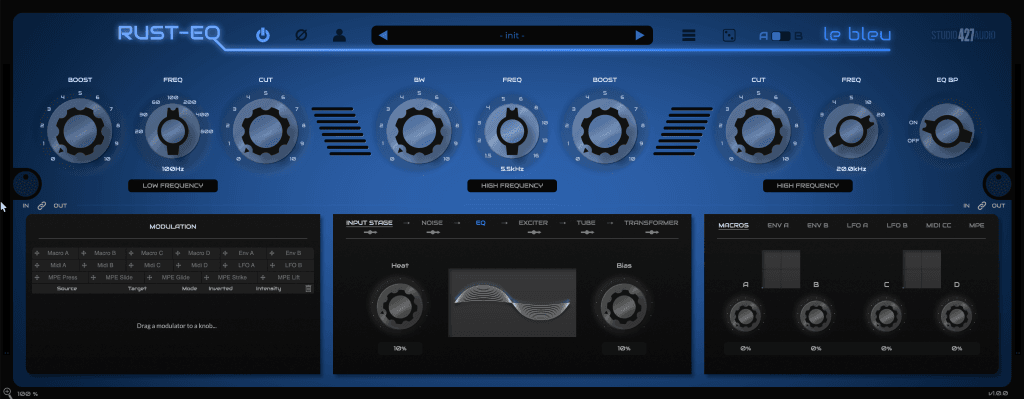The height and width of the screenshot is (399, 1024).
Task: Click the Heat knob
Action: pos(400,306)
